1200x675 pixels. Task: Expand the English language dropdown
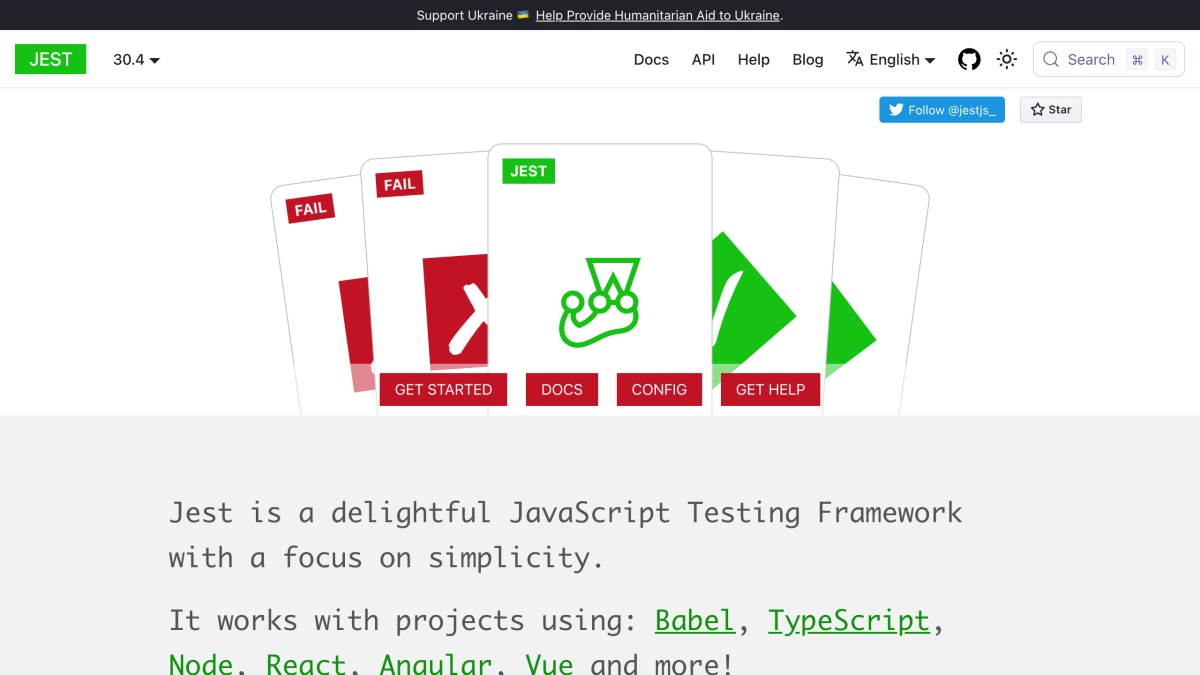tap(891, 60)
